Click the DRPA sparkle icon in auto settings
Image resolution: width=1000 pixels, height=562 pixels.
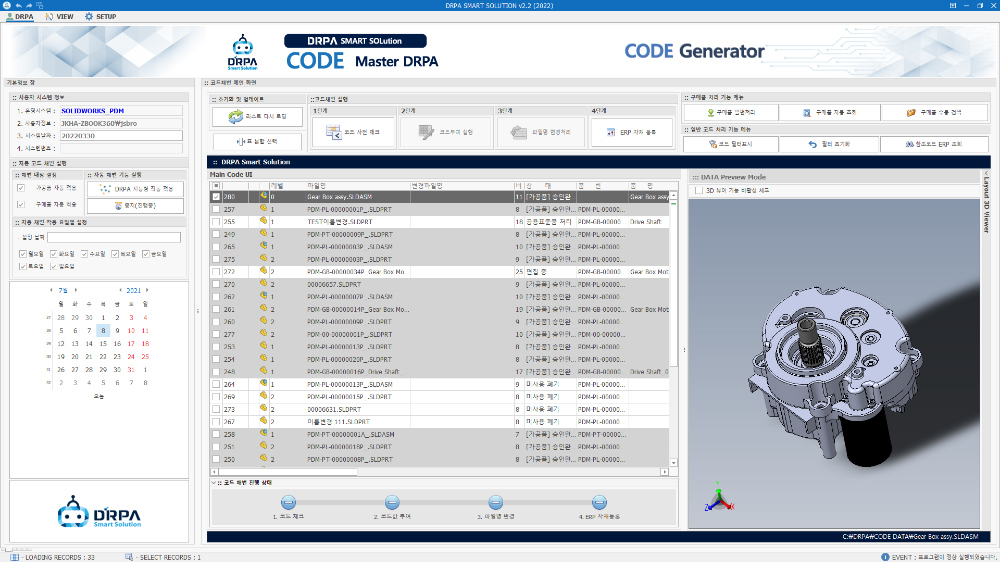(x=105, y=189)
